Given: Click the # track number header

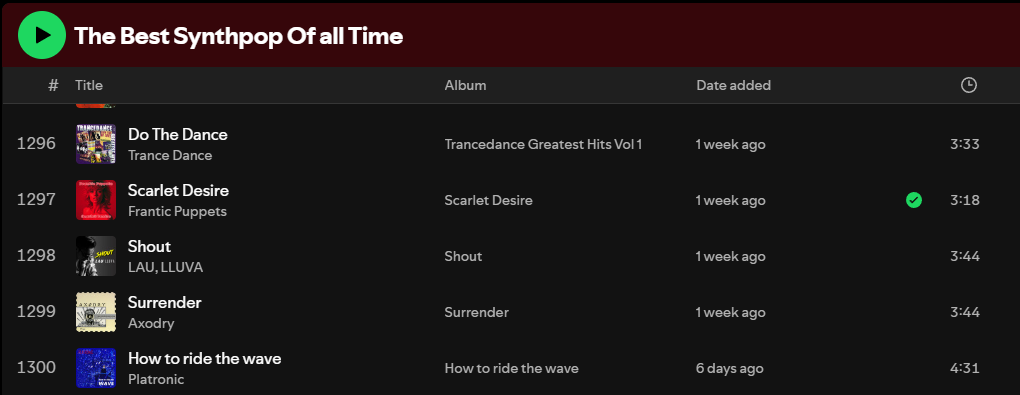Looking at the screenshot, I should [53, 85].
